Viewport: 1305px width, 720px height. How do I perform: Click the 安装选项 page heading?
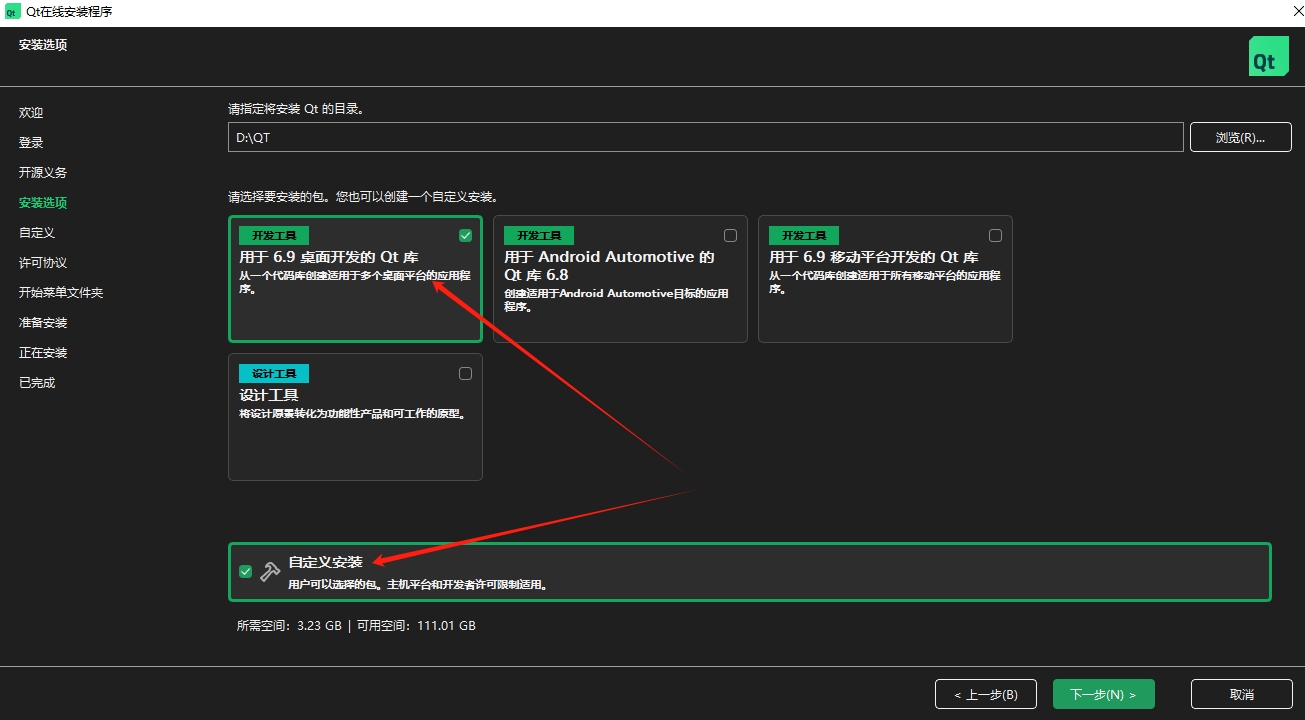pos(43,44)
